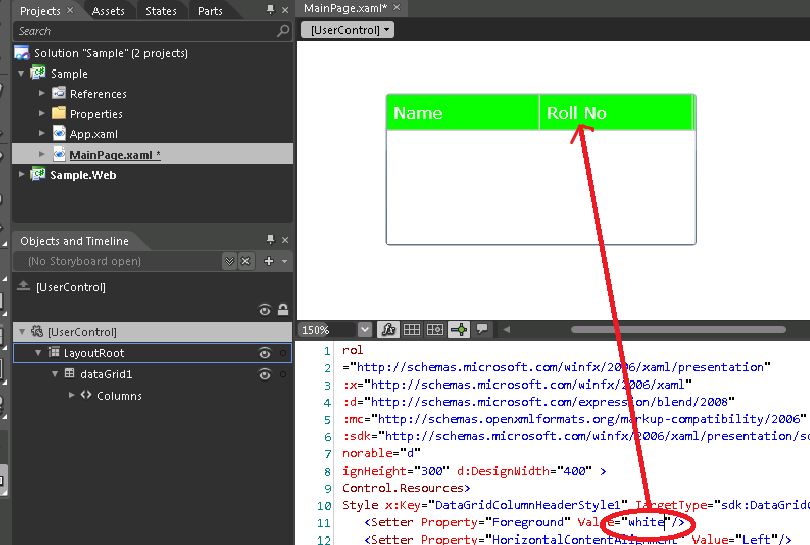
Task: Select dataGrid1 in object tree
Action: tap(106, 374)
